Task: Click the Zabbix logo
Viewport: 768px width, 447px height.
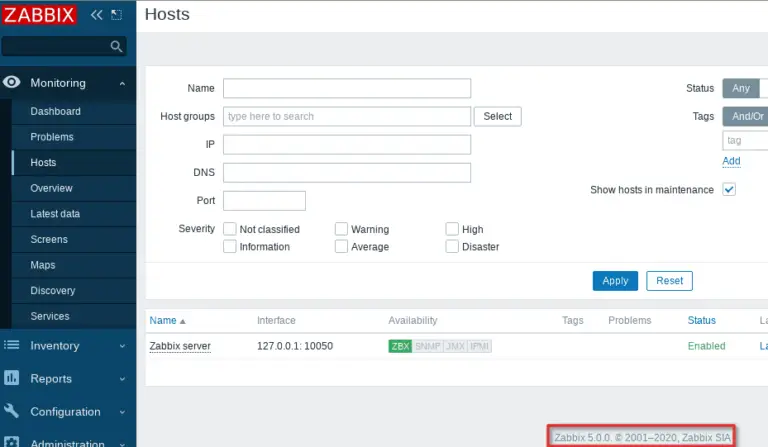Action: 39,15
